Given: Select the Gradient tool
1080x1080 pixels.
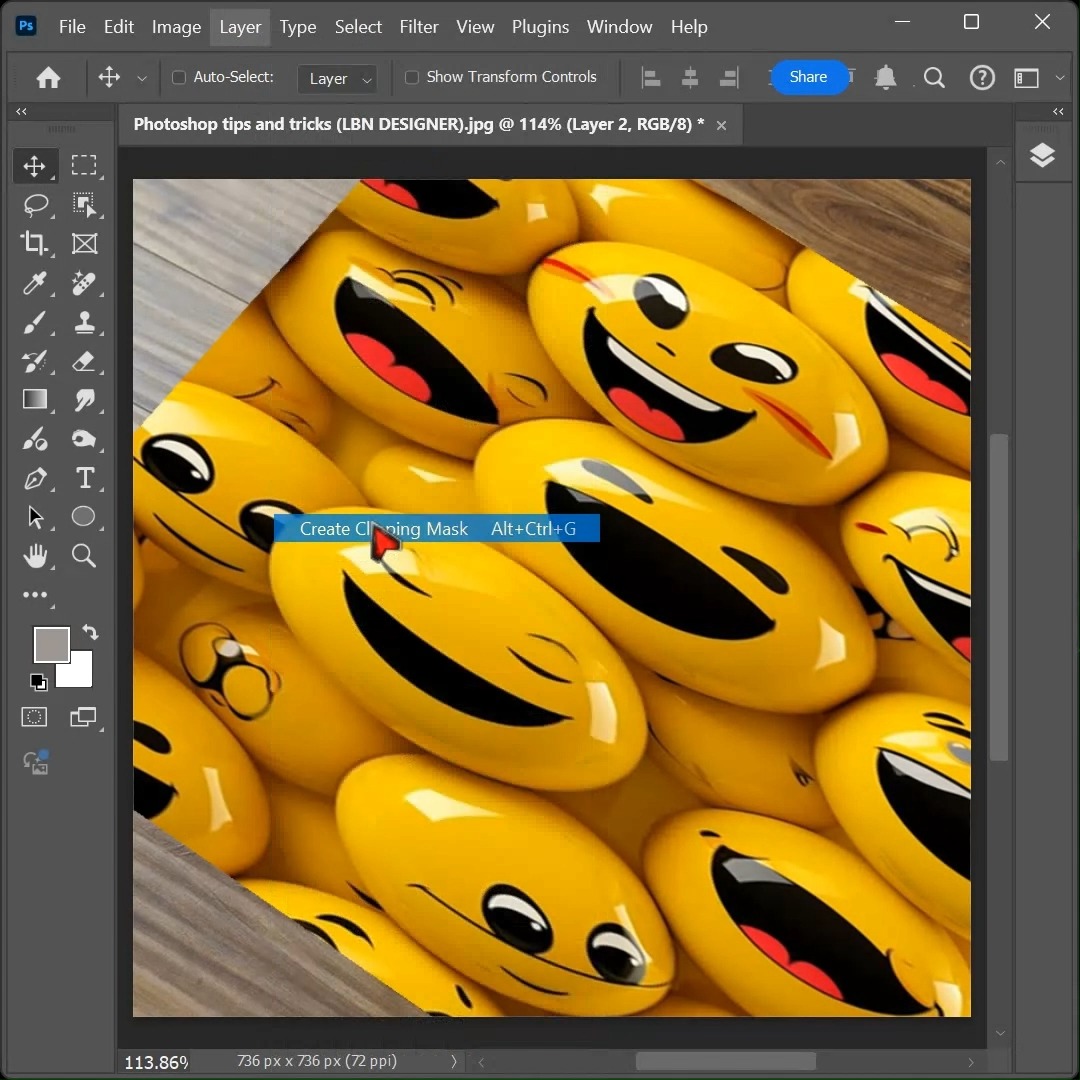Looking at the screenshot, I should point(34,399).
